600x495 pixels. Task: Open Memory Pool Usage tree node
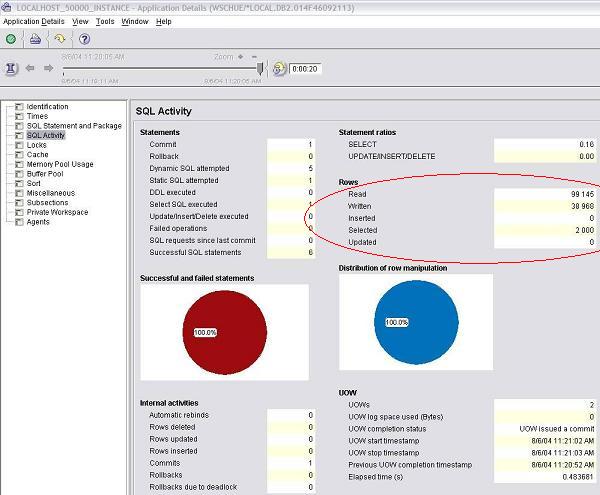(x=59, y=164)
